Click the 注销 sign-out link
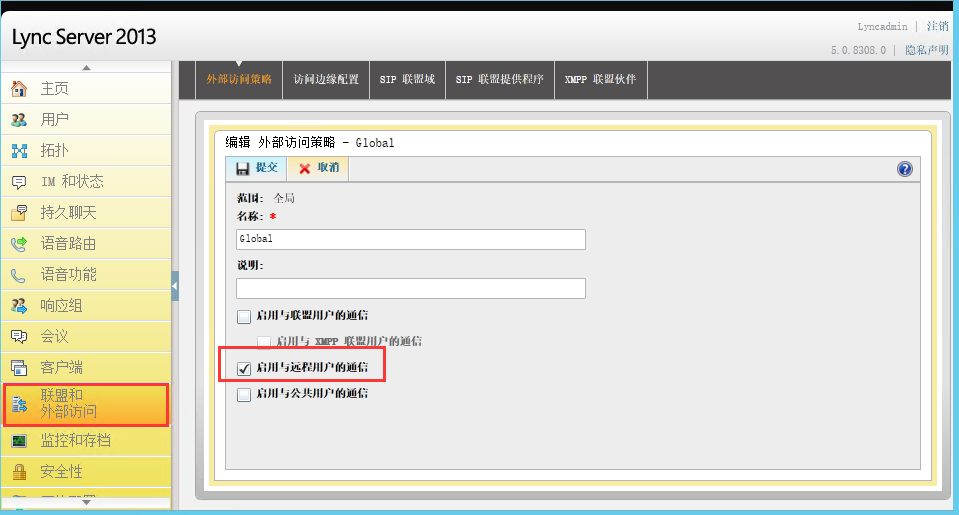This screenshot has height=515, width=959. tap(937, 26)
